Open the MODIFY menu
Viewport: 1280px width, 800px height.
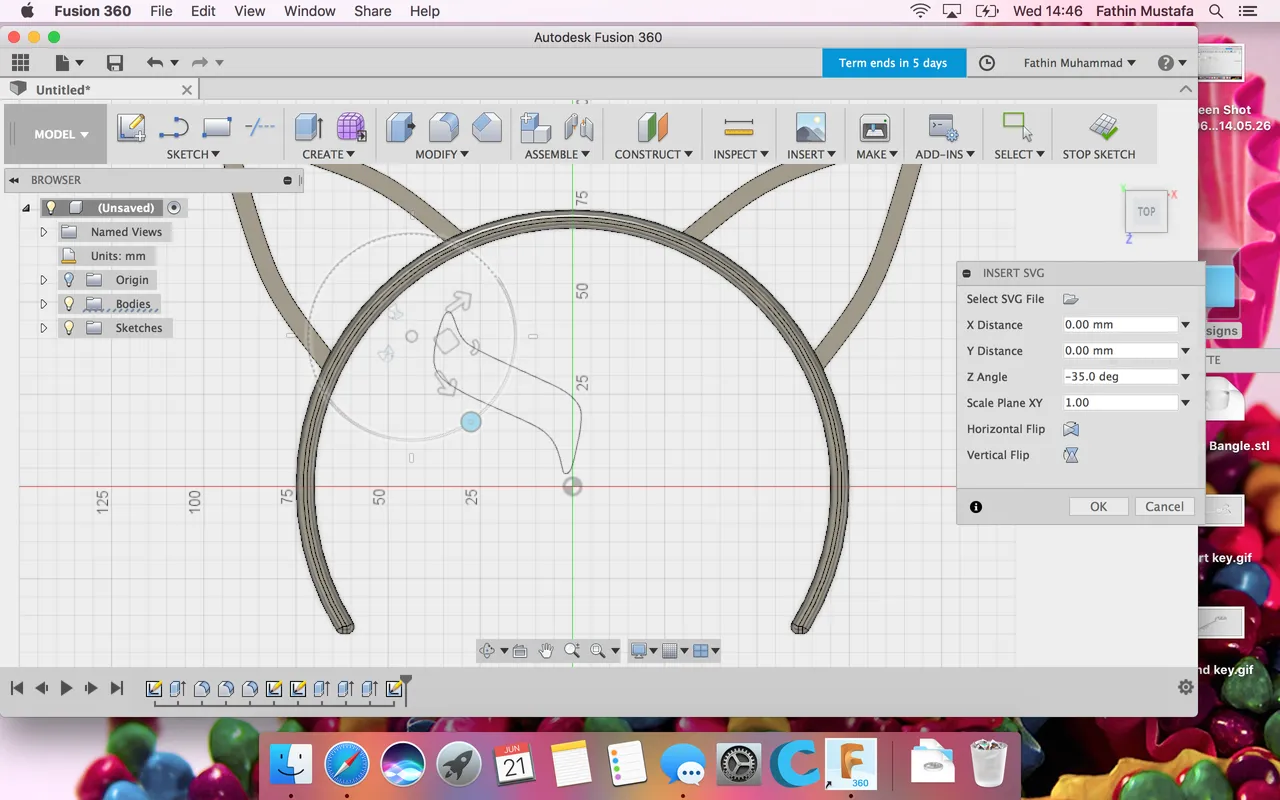click(x=443, y=154)
